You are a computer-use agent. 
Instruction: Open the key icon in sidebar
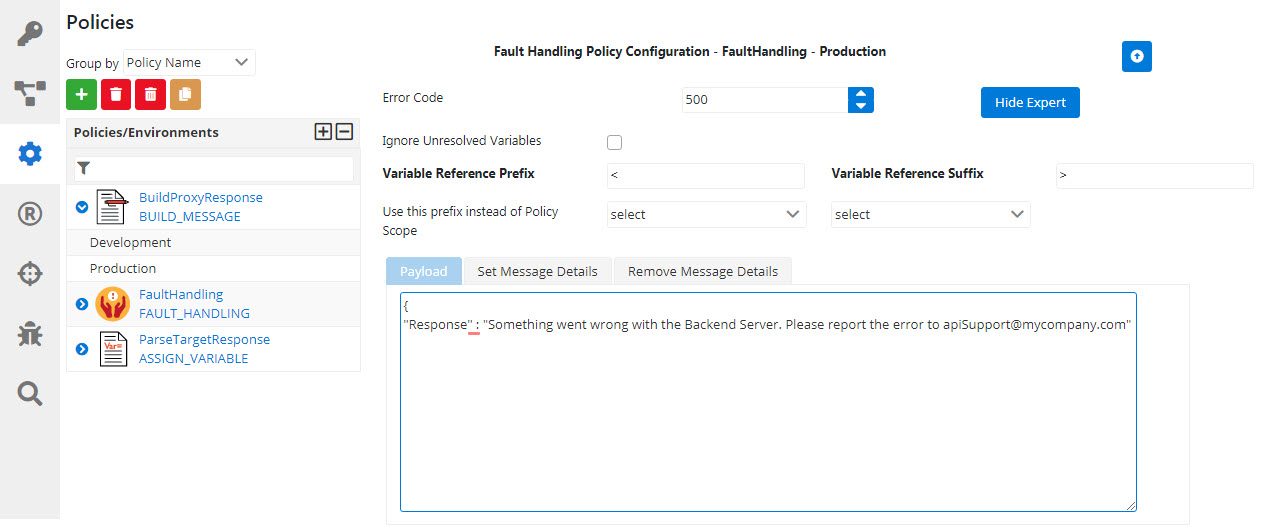pyautogui.click(x=30, y=33)
